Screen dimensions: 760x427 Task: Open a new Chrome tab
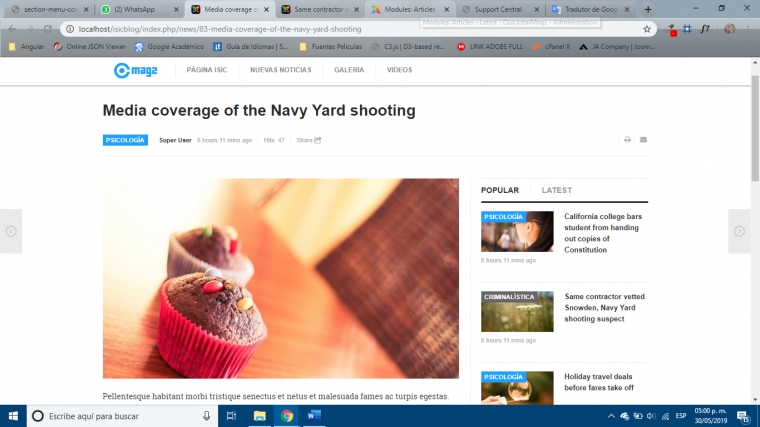pyautogui.click(x=648, y=9)
